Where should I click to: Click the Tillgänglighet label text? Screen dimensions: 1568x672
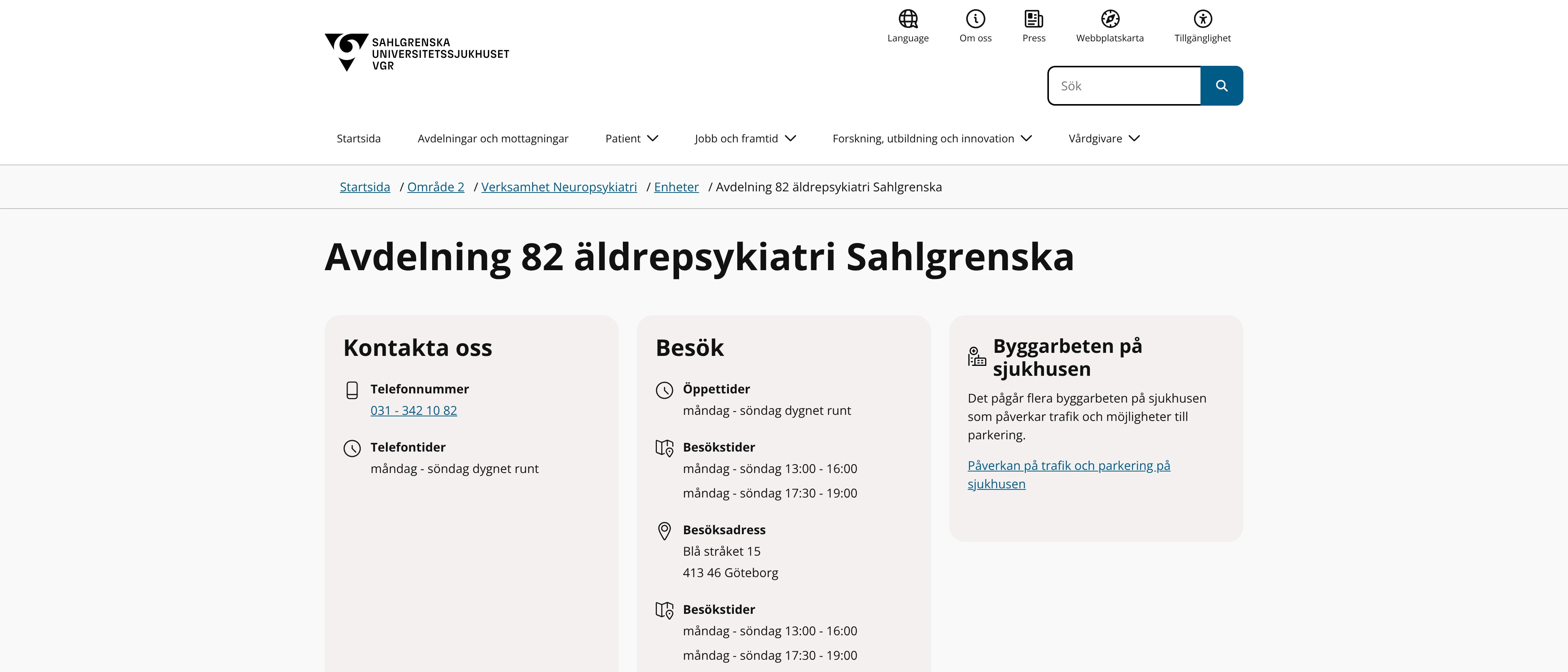pyautogui.click(x=1202, y=38)
